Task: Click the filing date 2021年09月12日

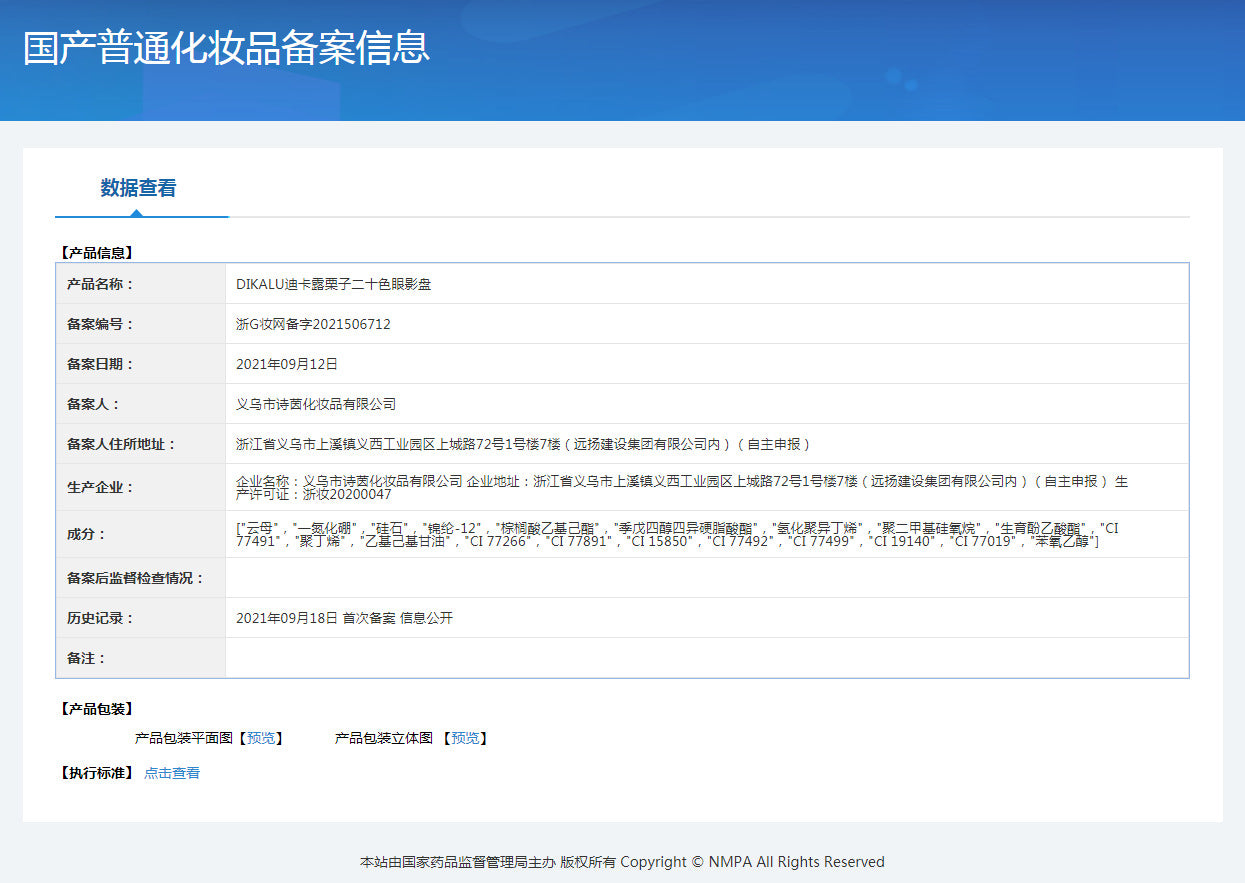Action: pyautogui.click(x=287, y=364)
